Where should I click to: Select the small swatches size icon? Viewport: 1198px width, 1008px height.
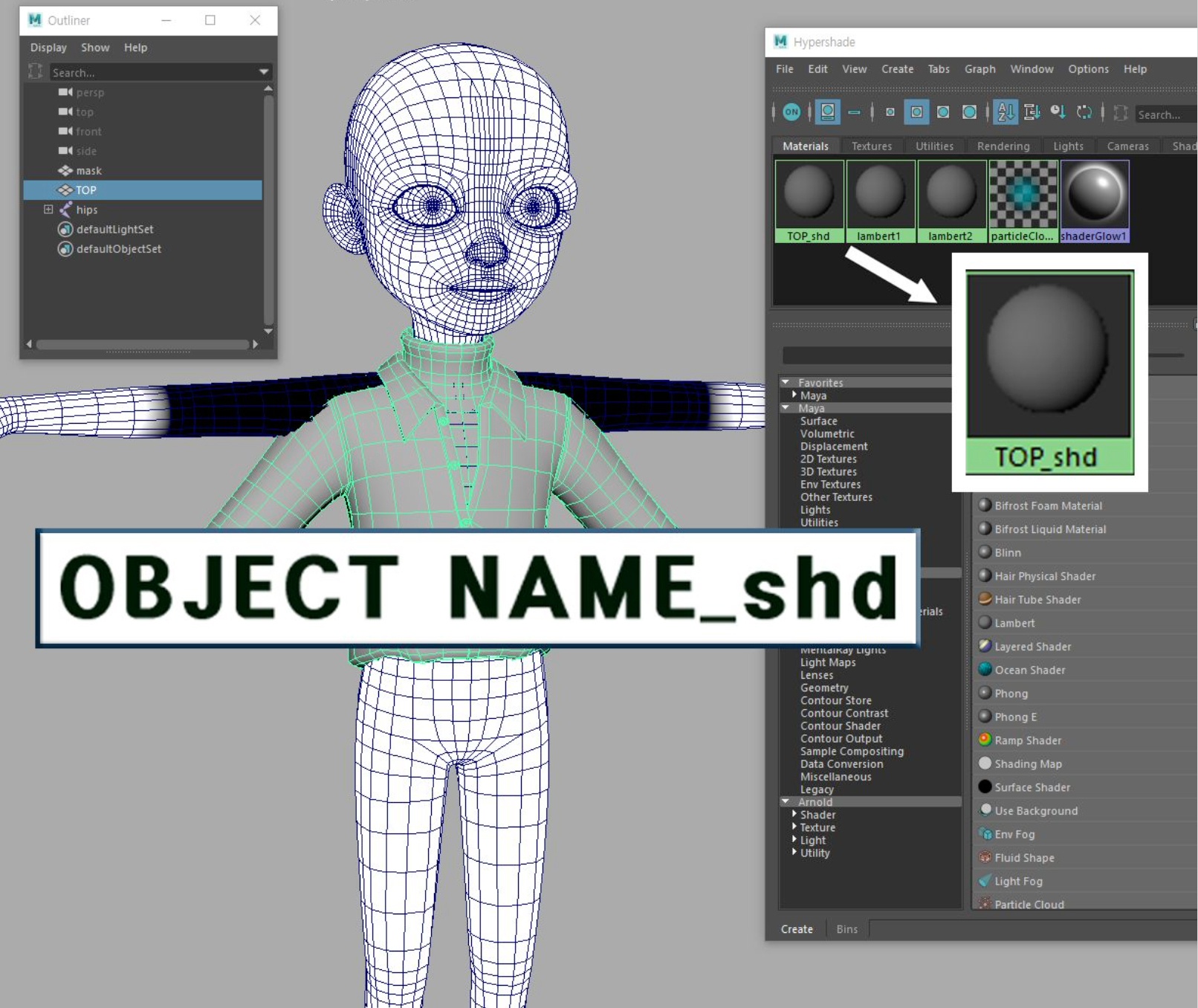(x=890, y=112)
